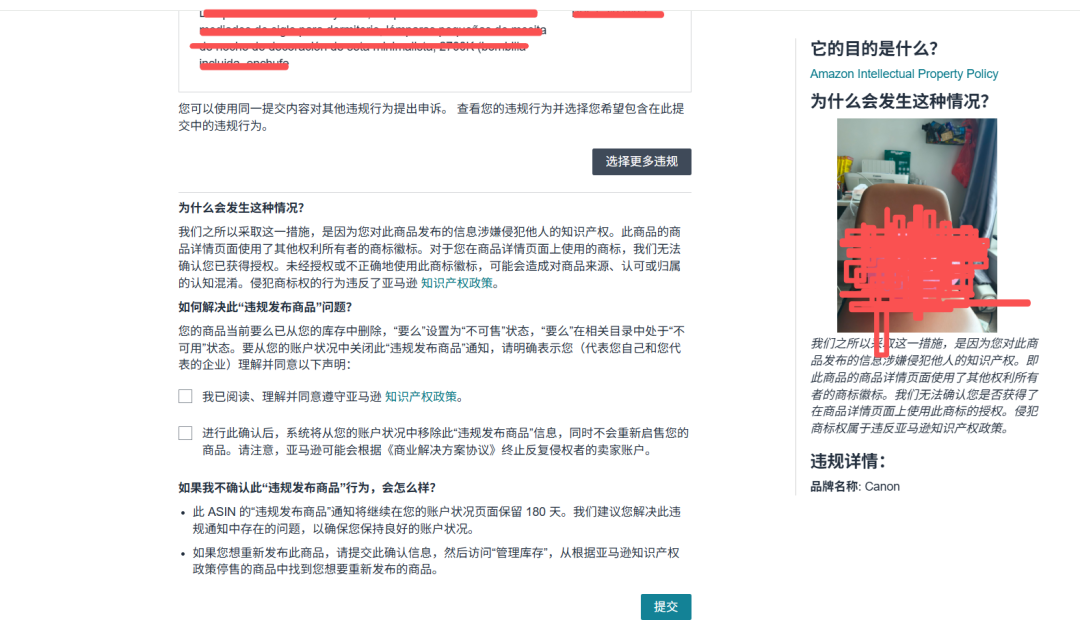1080x620 pixels.
Task: Select the 为什么会发生这种情况? heading in main content
Action: [241, 208]
